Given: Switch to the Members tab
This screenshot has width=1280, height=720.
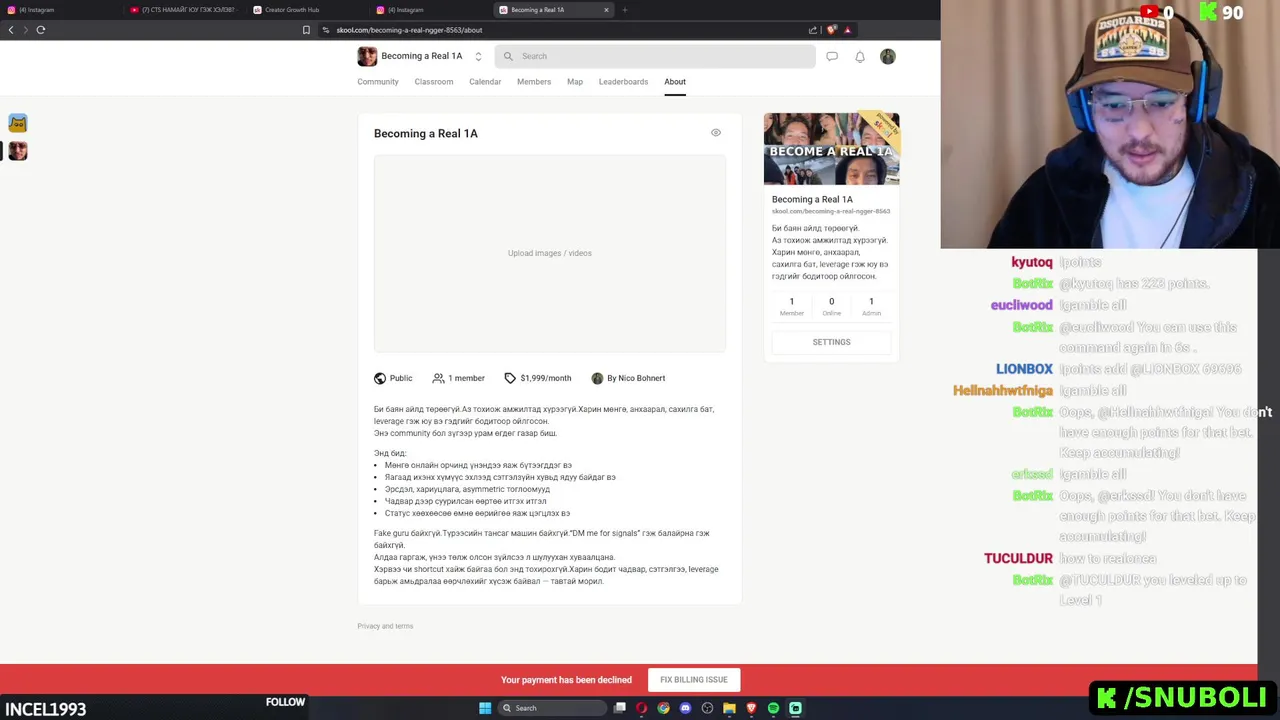Looking at the screenshot, I should click(534, 82).
